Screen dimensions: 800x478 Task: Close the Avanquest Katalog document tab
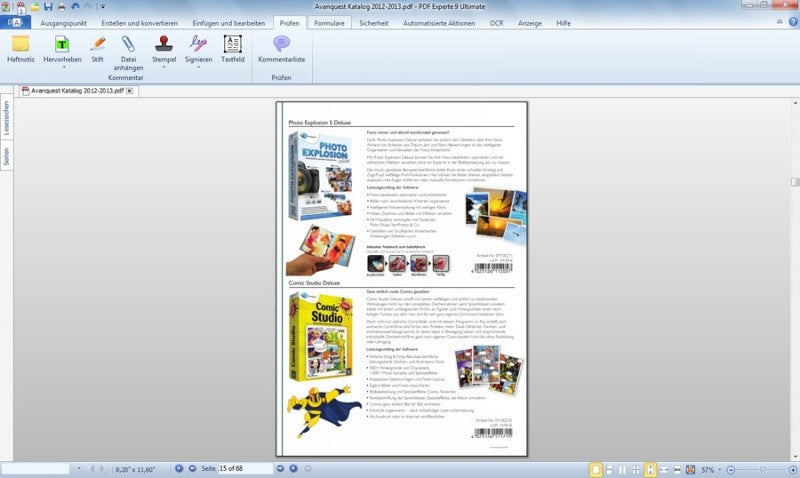(130, 91)
